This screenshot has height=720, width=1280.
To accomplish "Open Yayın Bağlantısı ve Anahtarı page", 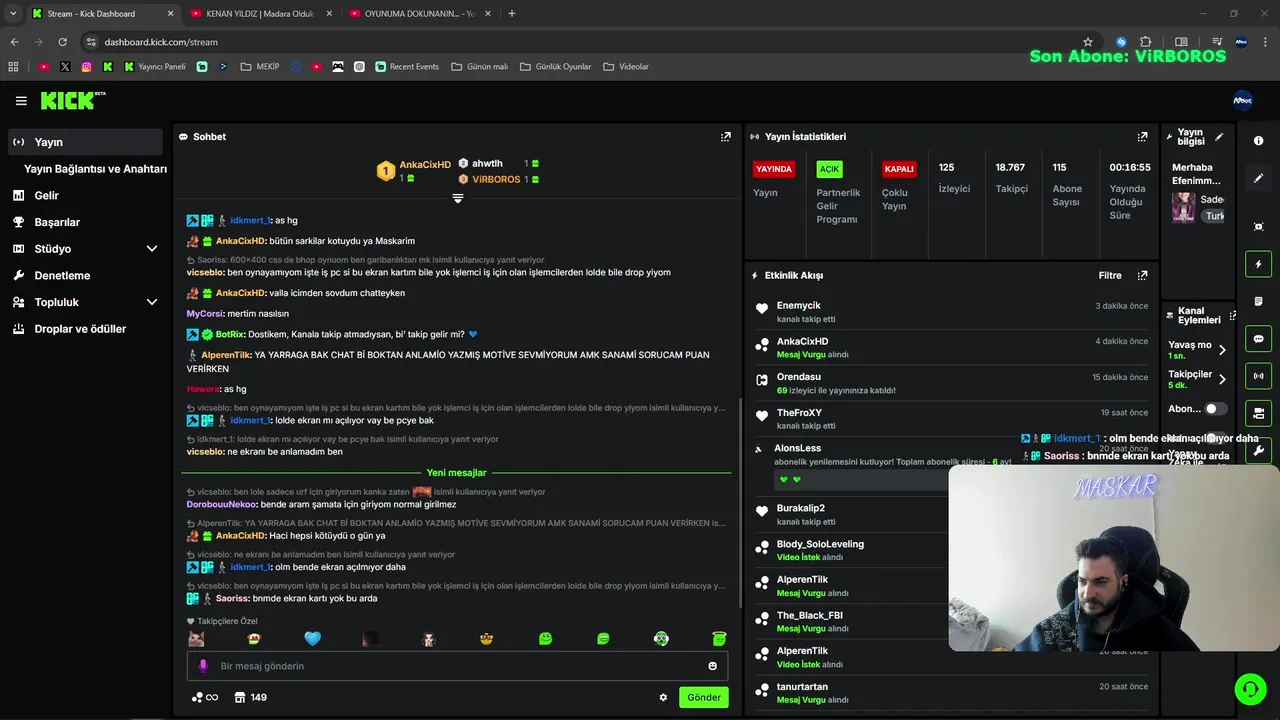I will point(95,169).
